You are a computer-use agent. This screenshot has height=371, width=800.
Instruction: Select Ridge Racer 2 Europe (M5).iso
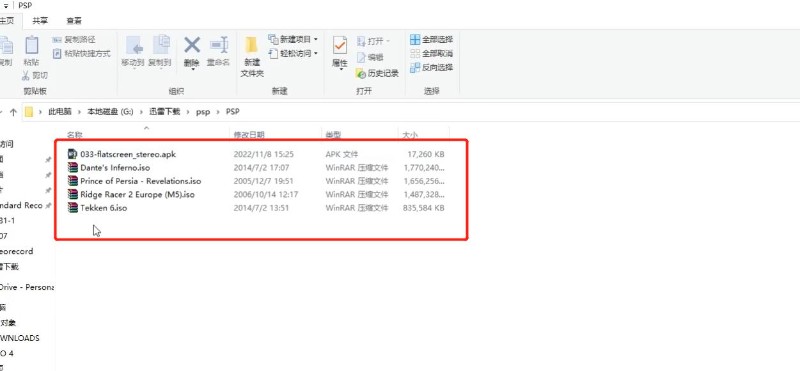[137, 194]
